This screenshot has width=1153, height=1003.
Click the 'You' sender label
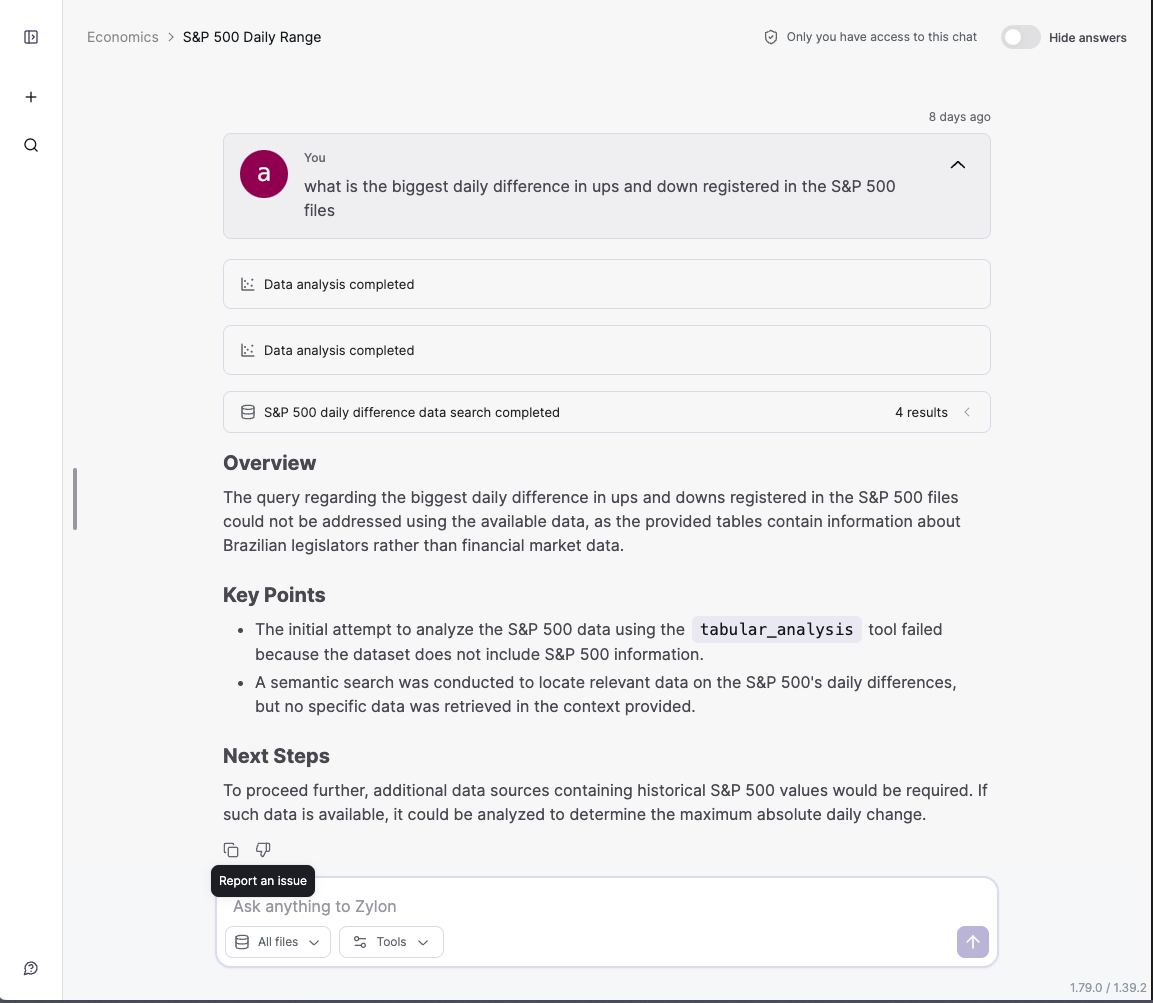[x=315, y=157]
